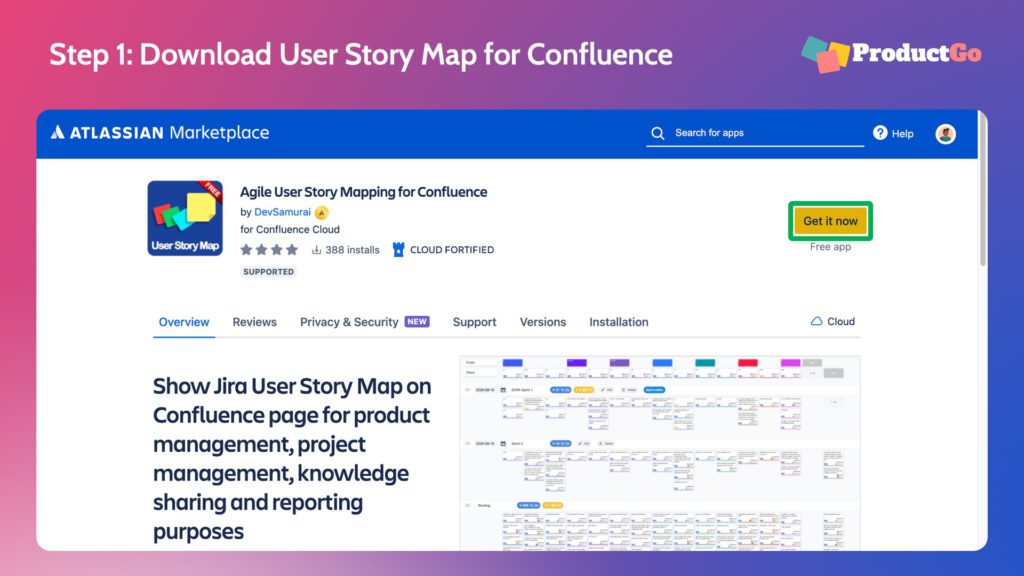Select the calendar icon beside AURA Sprint 1
Screen dimensions: 1024x576
(x=501, y=389)
